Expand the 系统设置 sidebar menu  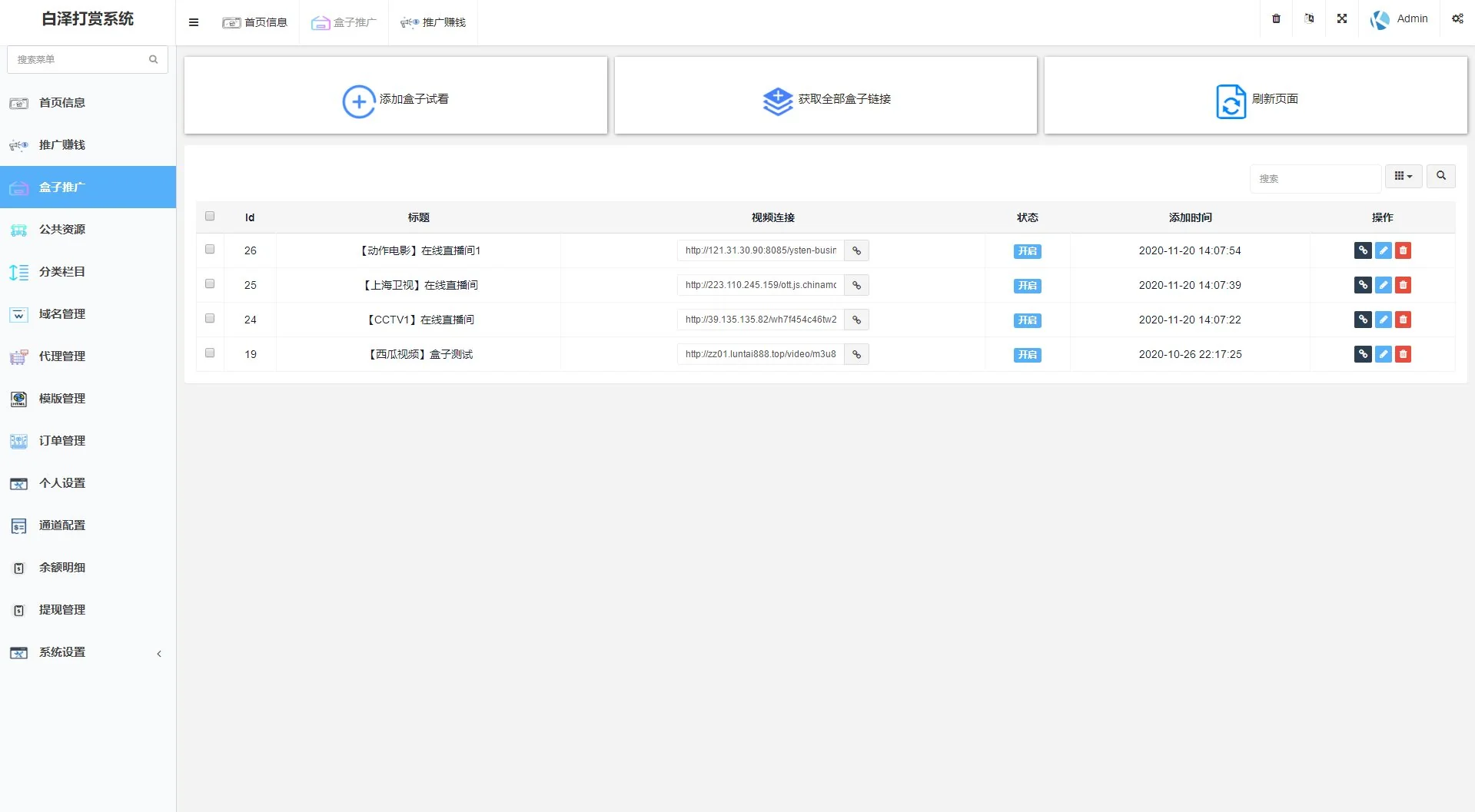(x=88, y=652)
